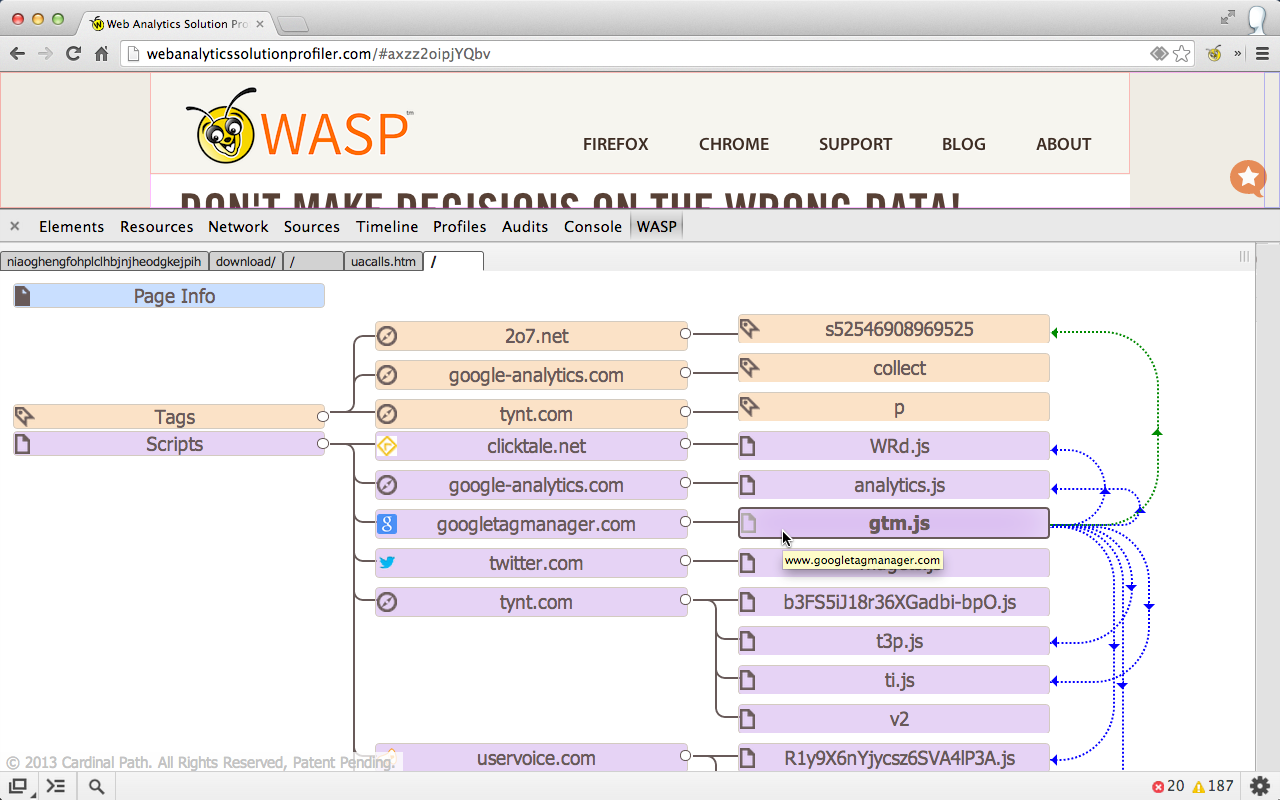Click the browser forward arrow
This screenshot has height=800, width=1280.
45,54
